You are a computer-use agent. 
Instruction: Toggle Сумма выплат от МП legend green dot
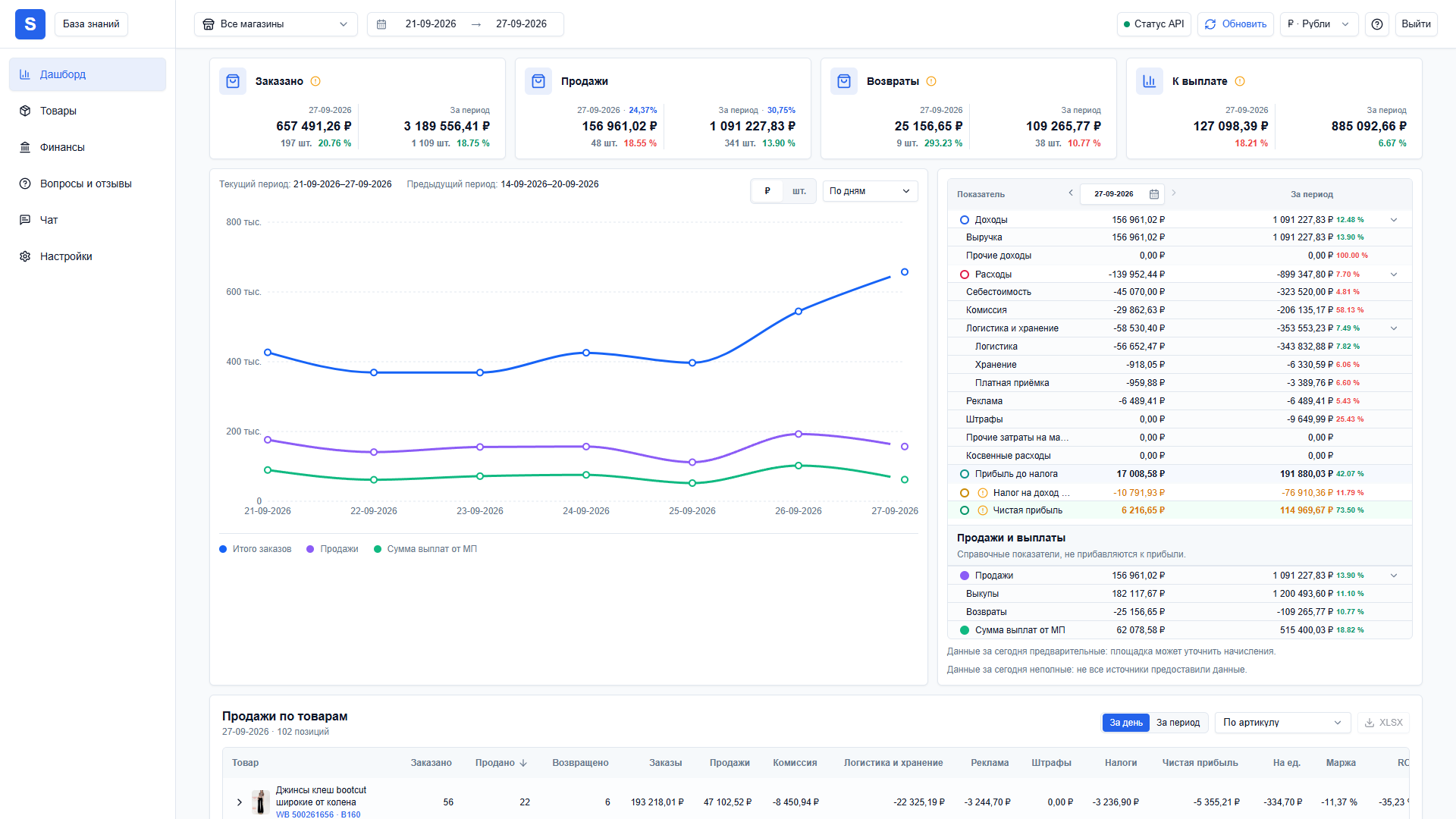(x=378, y=549)
